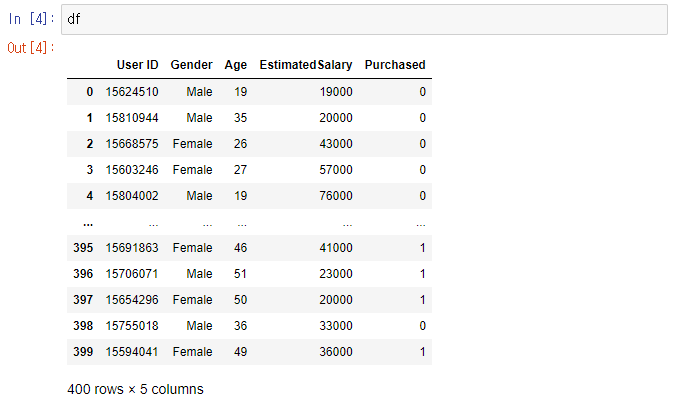The height and width of the screenshot is (400, 676).
Task: Click the In [4] prompt label
Action: point(31,19)
